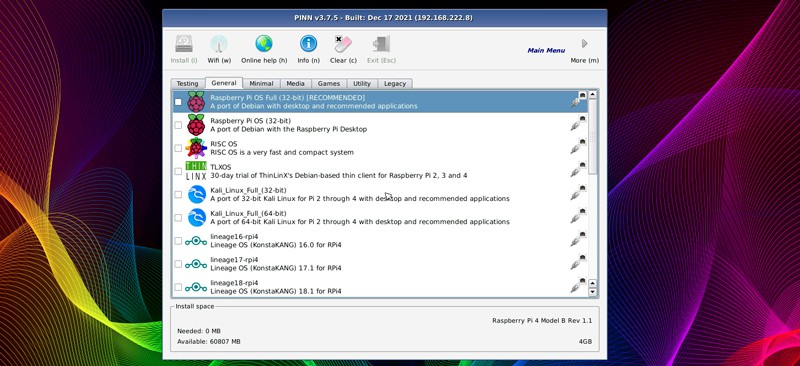Click network source icon on lineage16-rpi4 row
This screenshot has width=800, height=366.
pos(578,239)
